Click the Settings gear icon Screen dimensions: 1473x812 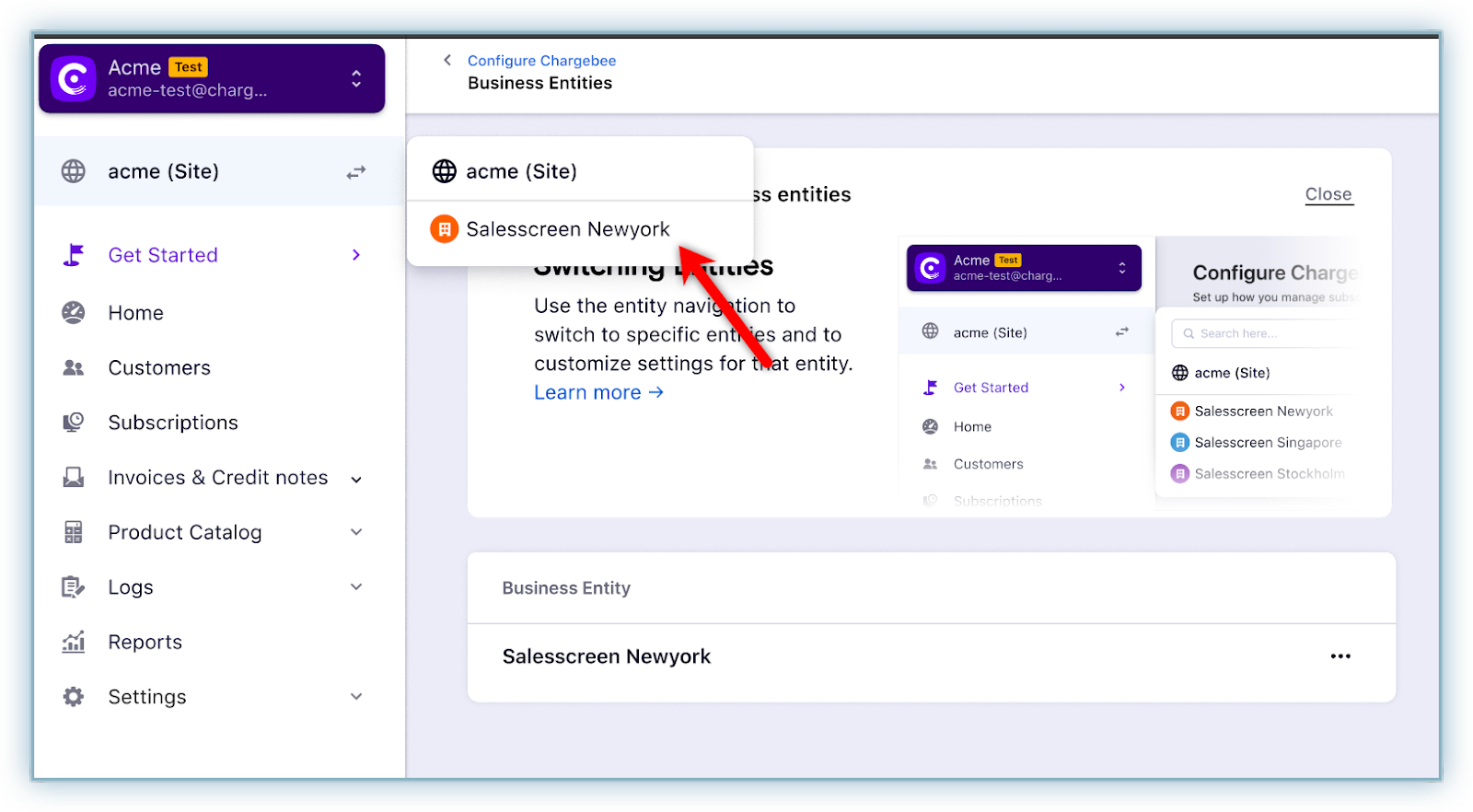(74, 697)
